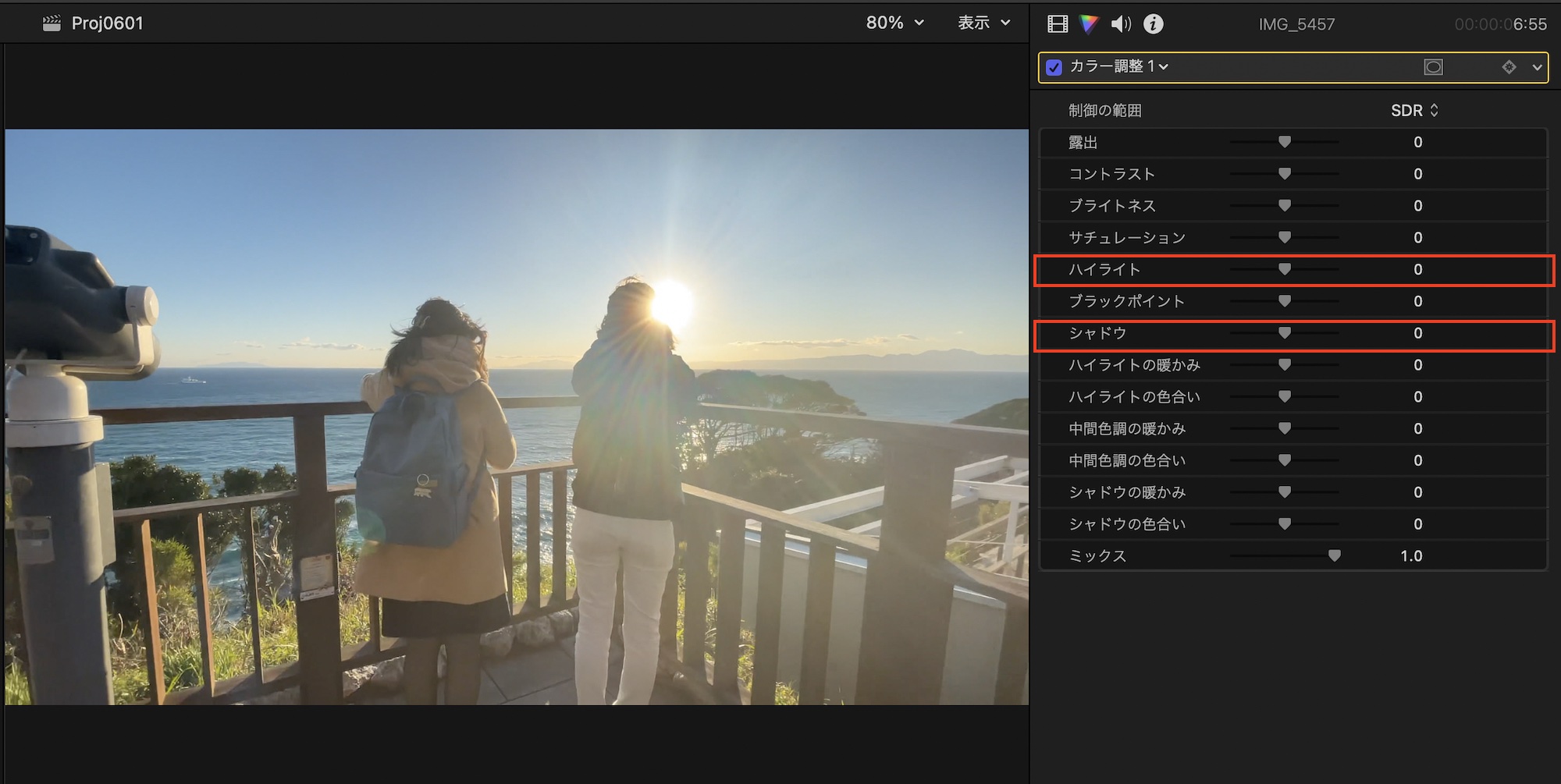The width and height of the screenshot is (1561, 784).
Task: Click the ブラックポイント value field
Action: pyautogui.click(x=1417, y=301)
